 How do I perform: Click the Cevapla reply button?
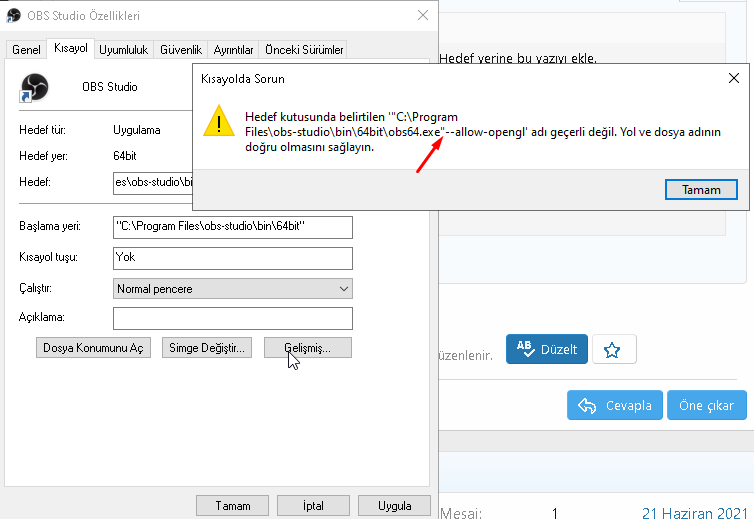click(x=615, y=405)
